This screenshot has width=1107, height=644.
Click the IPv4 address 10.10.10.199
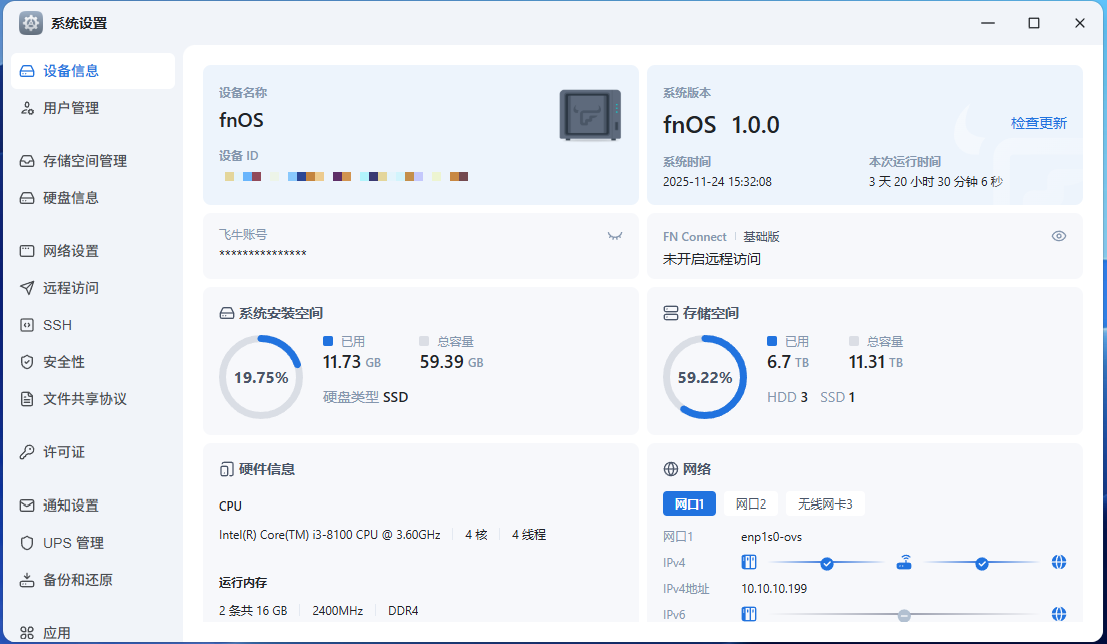point(774,589)
